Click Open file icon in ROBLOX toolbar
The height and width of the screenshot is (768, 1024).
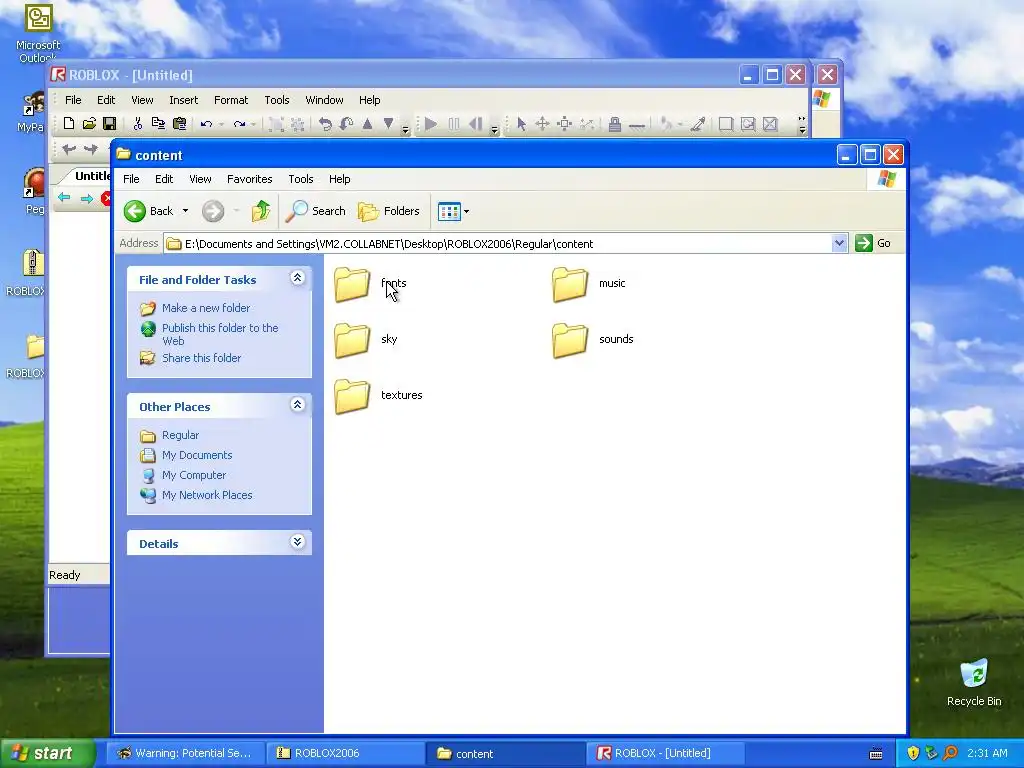89,123
